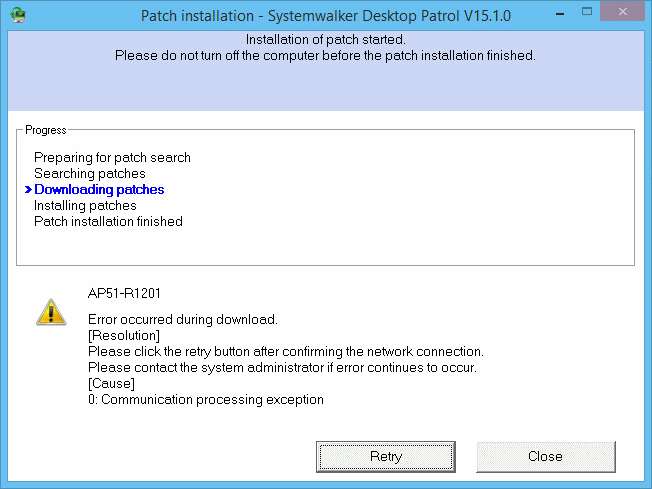
Task: Click the Installing patches step
Action: [x=85, y=205]
